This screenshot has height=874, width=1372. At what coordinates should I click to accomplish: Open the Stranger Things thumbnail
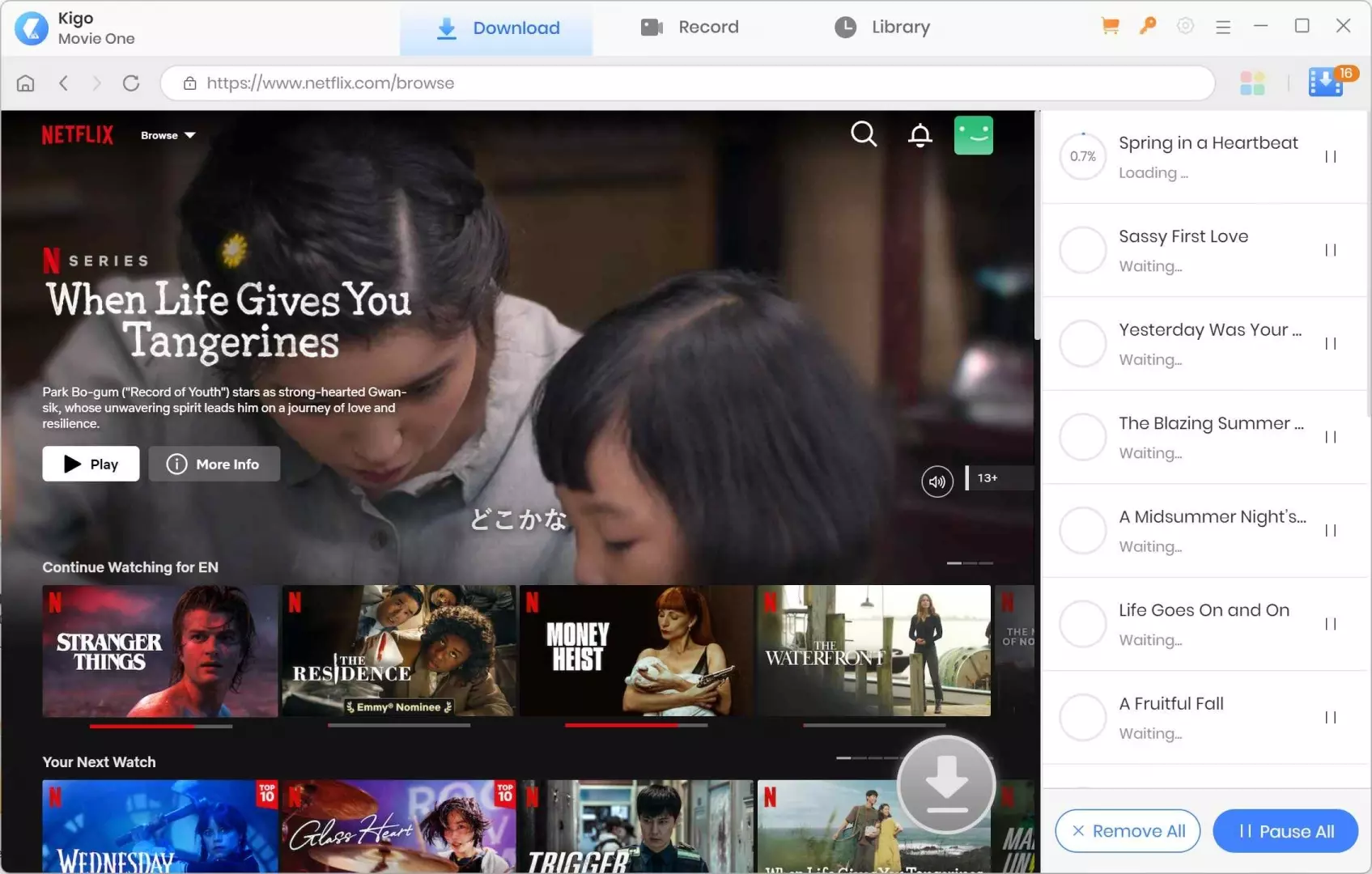(x=160, y=651)
